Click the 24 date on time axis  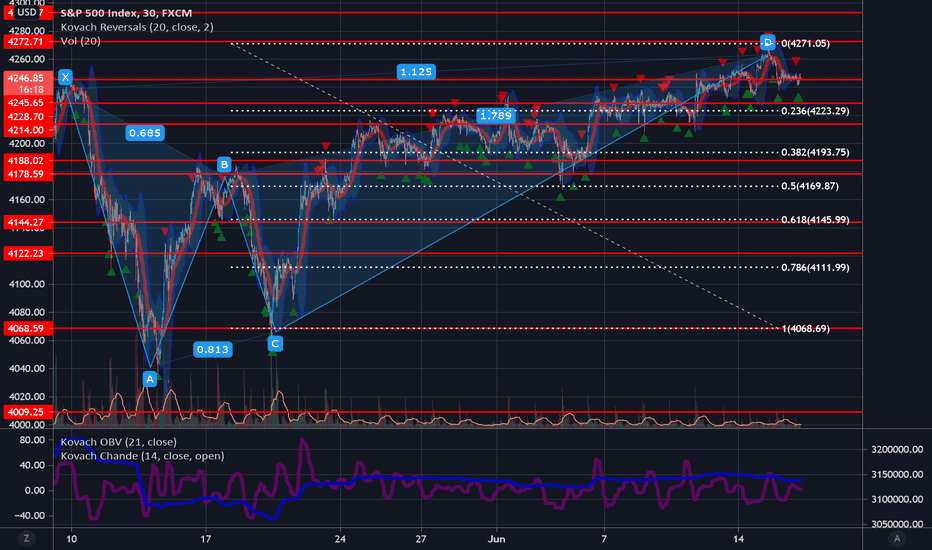pos(340,539)
